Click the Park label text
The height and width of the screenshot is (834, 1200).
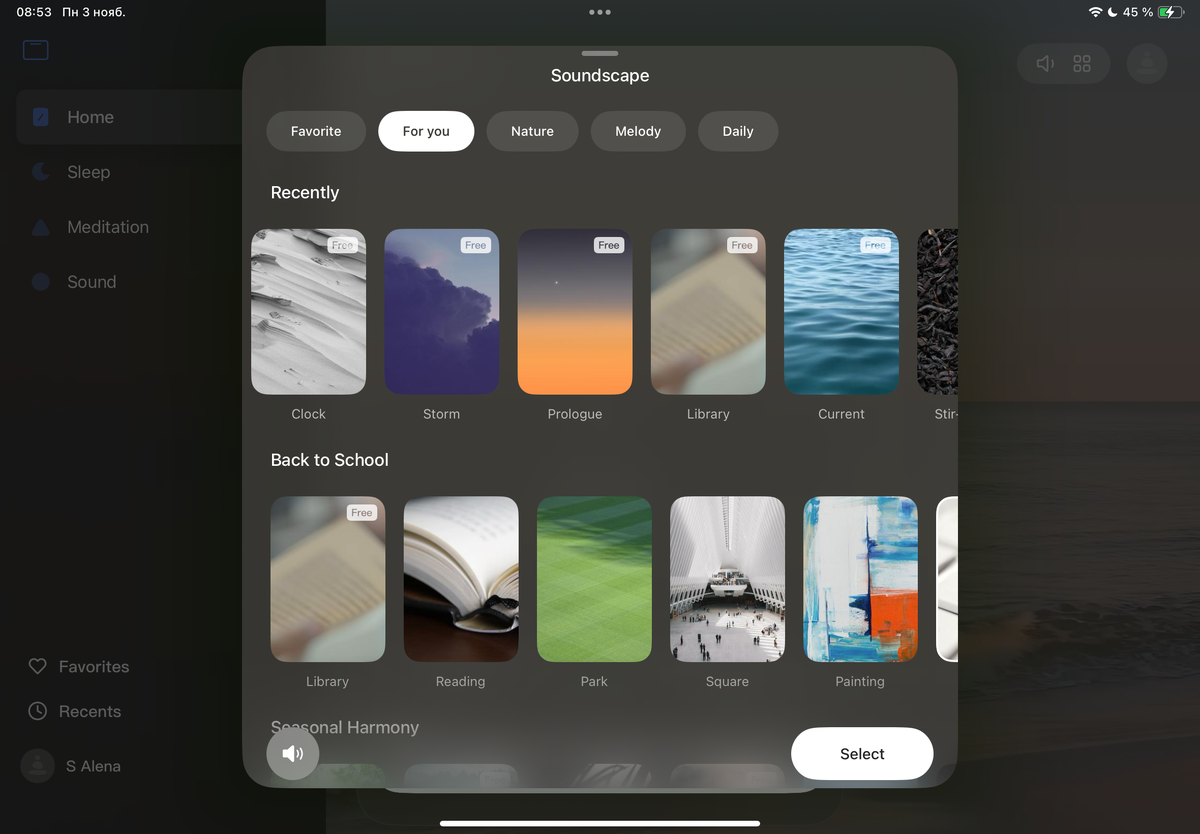click(x=594, y=681)
